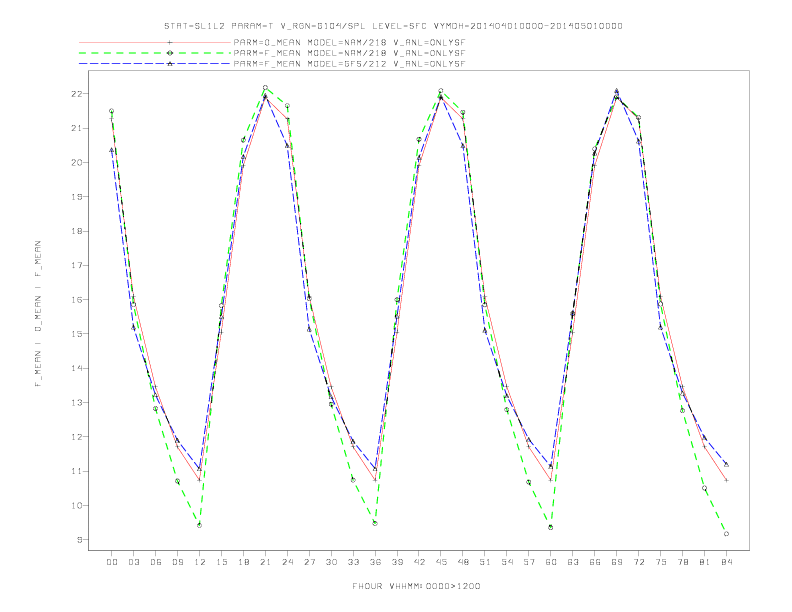Screen dimensions: 792x612
Task: Click y-axis tick value 21
Action: (x=77, y=128)
